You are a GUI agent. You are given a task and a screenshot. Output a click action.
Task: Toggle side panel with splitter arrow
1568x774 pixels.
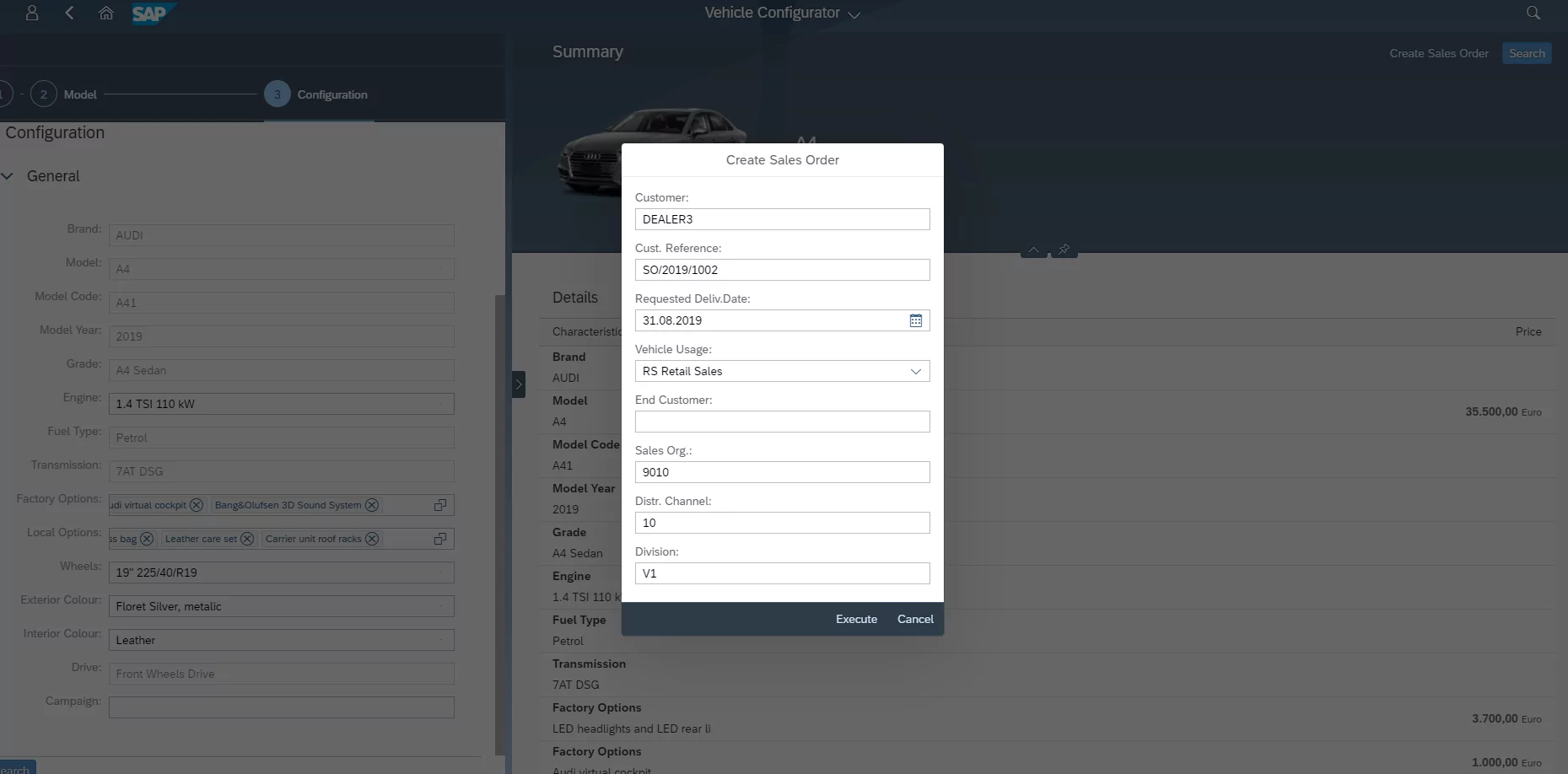[x=519, y=384]
